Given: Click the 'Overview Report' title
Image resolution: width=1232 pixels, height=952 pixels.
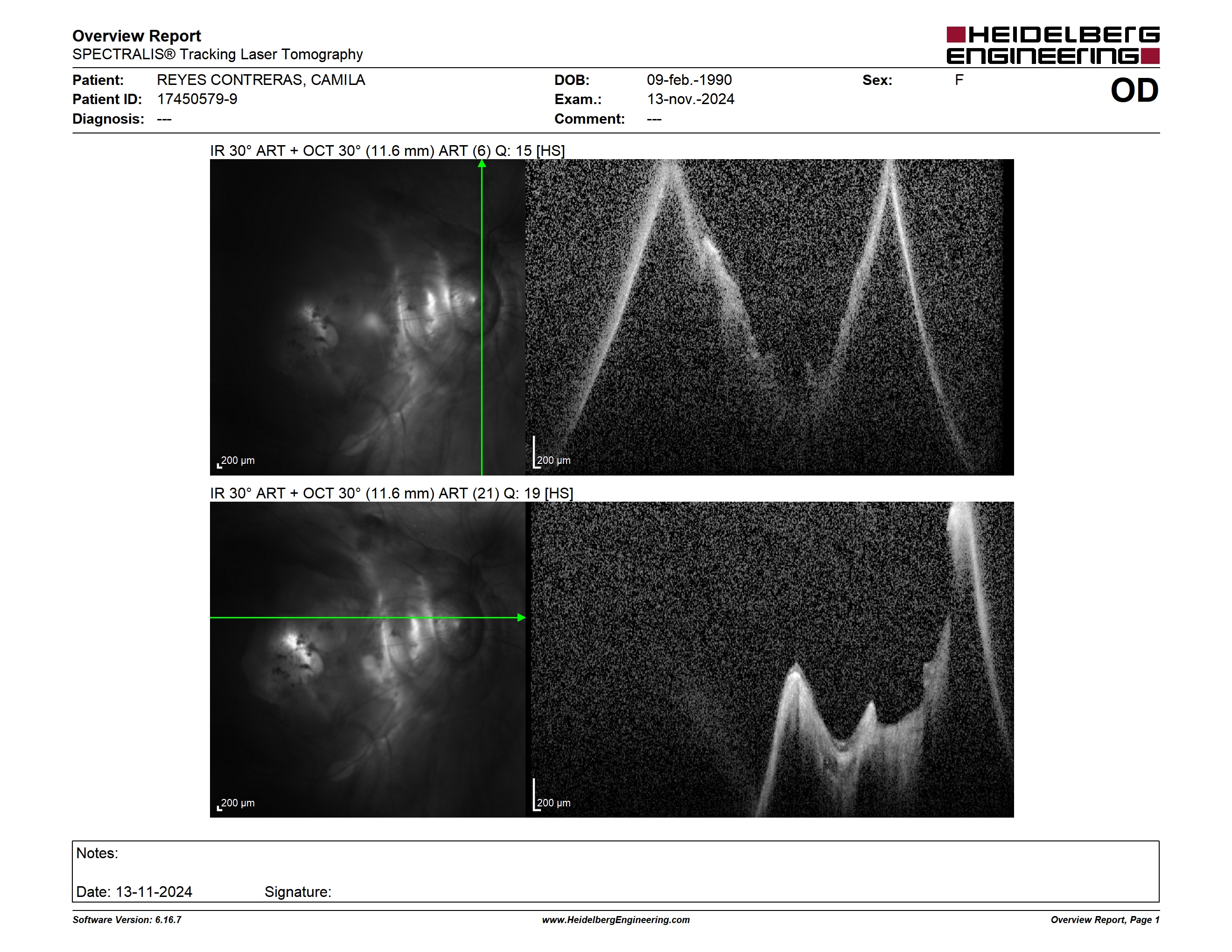Looking at the screenshot, I should tap(137, 36).
